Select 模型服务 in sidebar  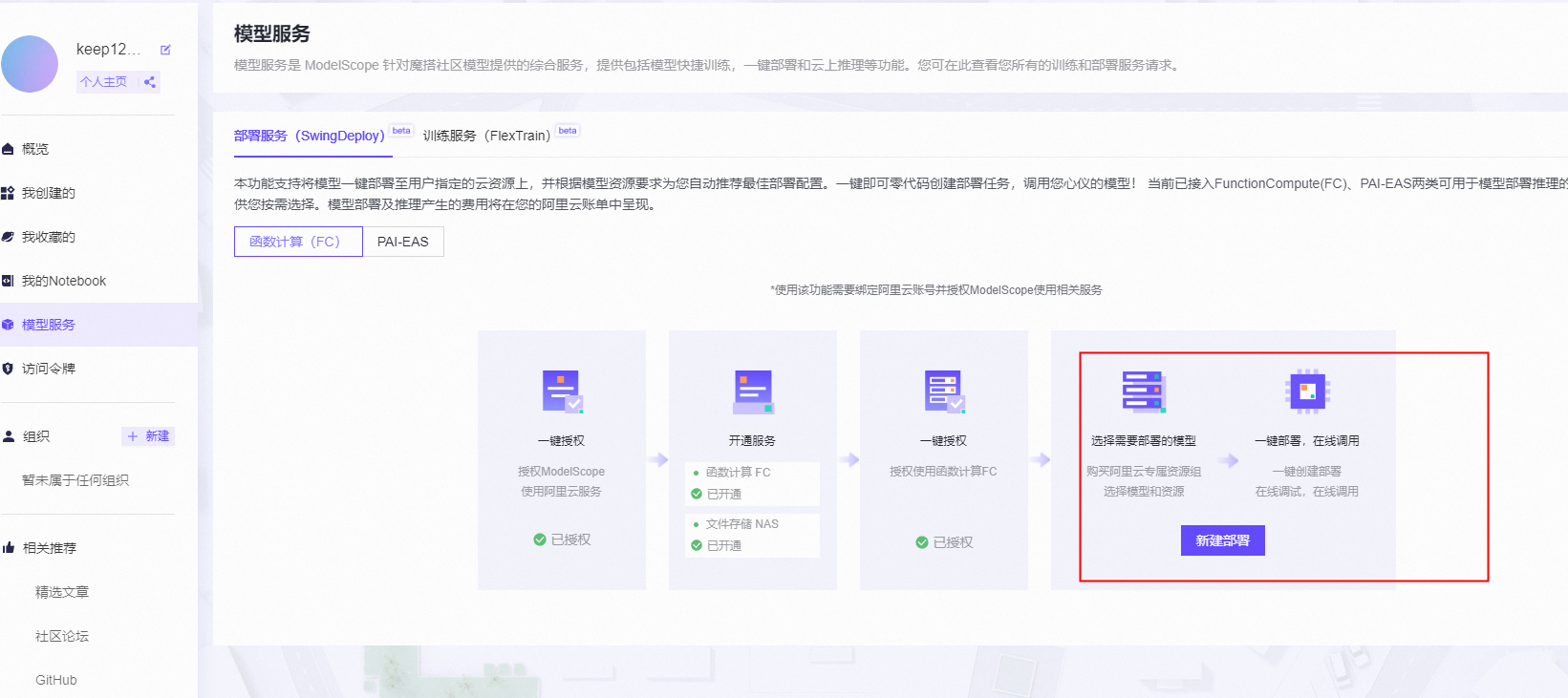tap(98, 325)
